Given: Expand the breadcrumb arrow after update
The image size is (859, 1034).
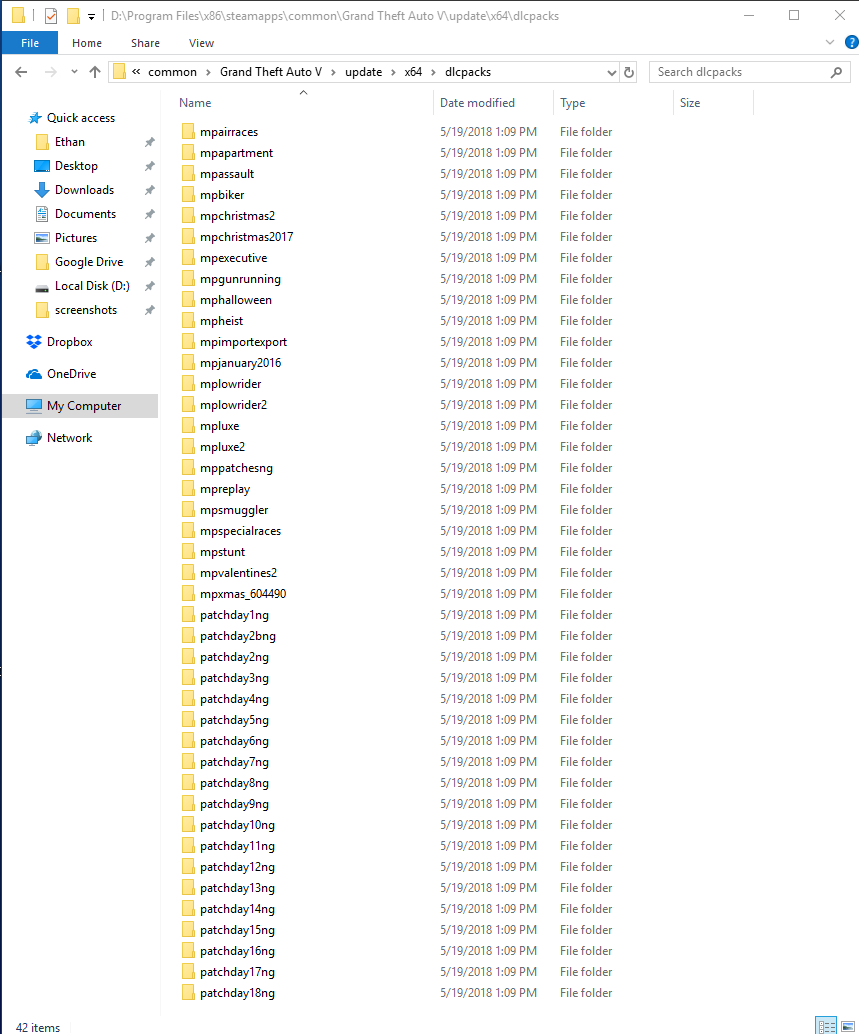Looking at the screenshot, I should click(393, 72).
